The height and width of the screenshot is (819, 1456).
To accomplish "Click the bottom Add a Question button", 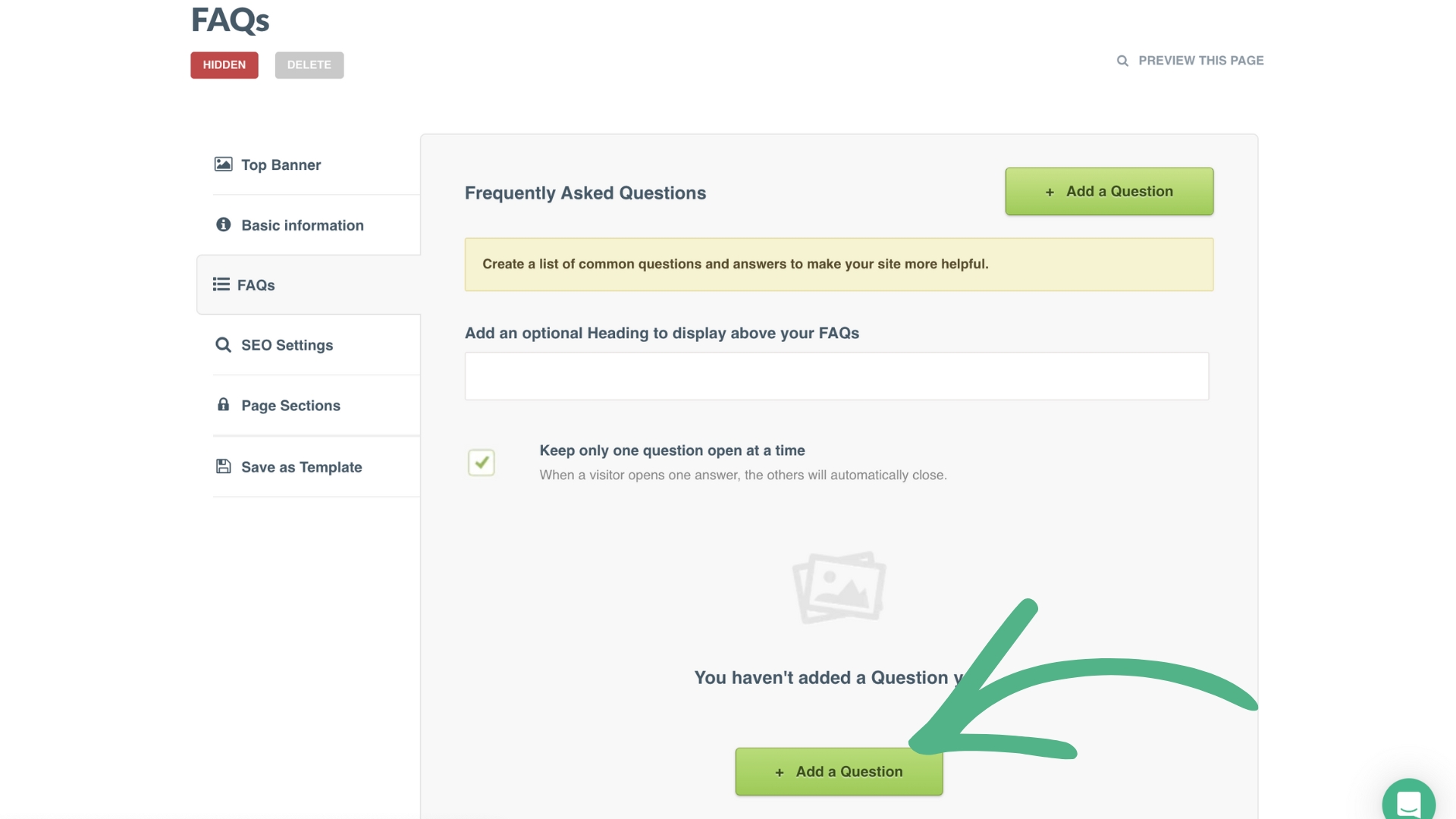I will tap(839, 772).
